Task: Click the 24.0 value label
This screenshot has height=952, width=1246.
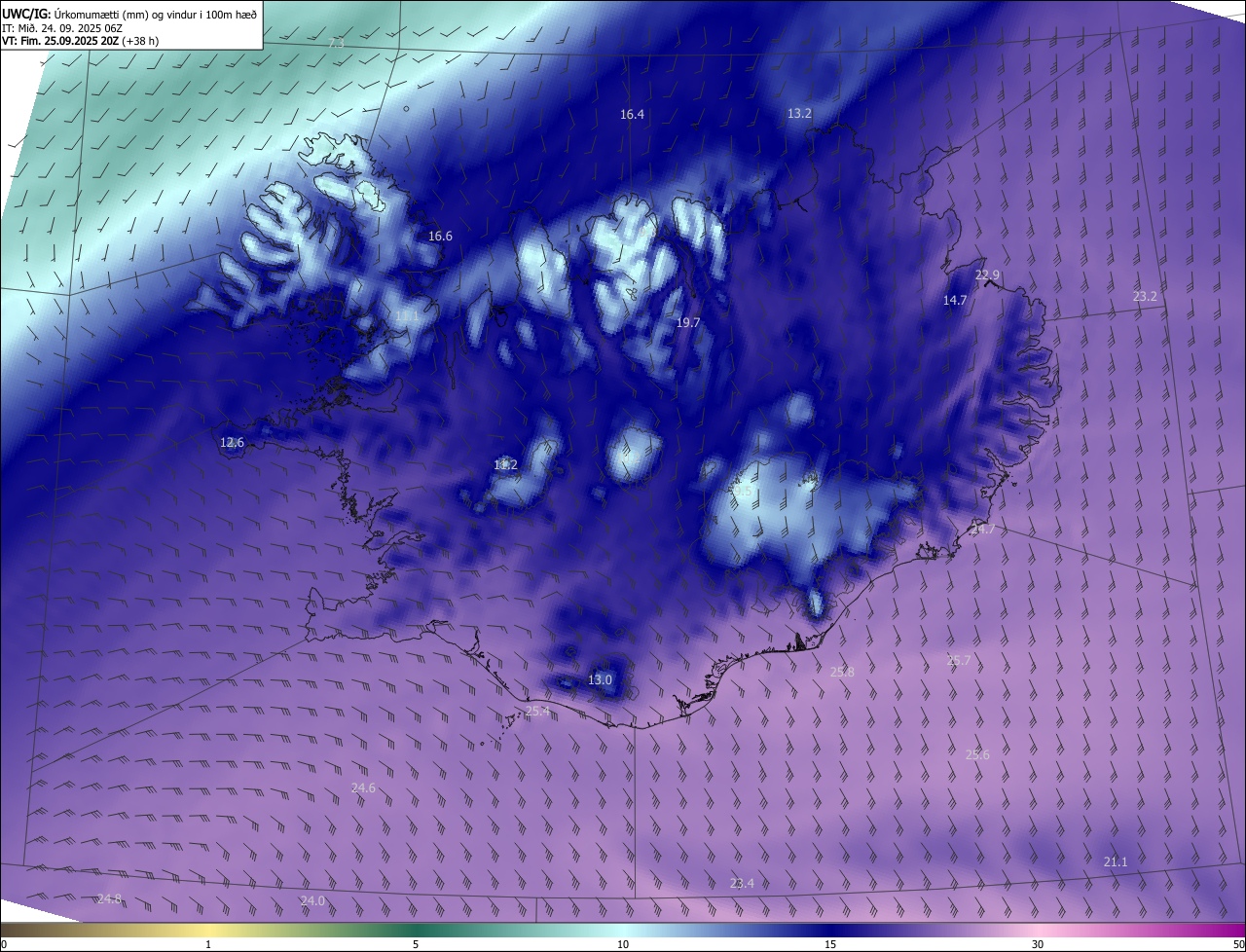Action: [x=312, y=900]
